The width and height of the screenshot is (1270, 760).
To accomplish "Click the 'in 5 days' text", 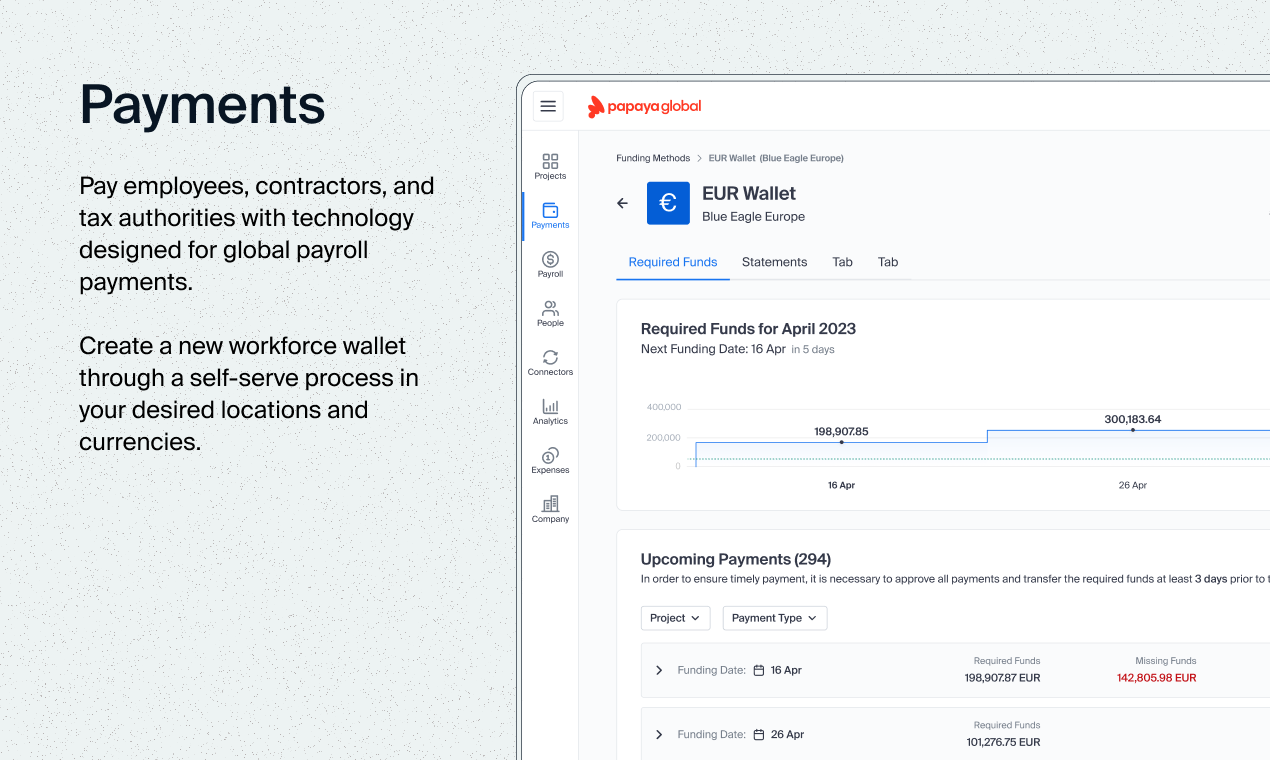I will click(813, 350).
